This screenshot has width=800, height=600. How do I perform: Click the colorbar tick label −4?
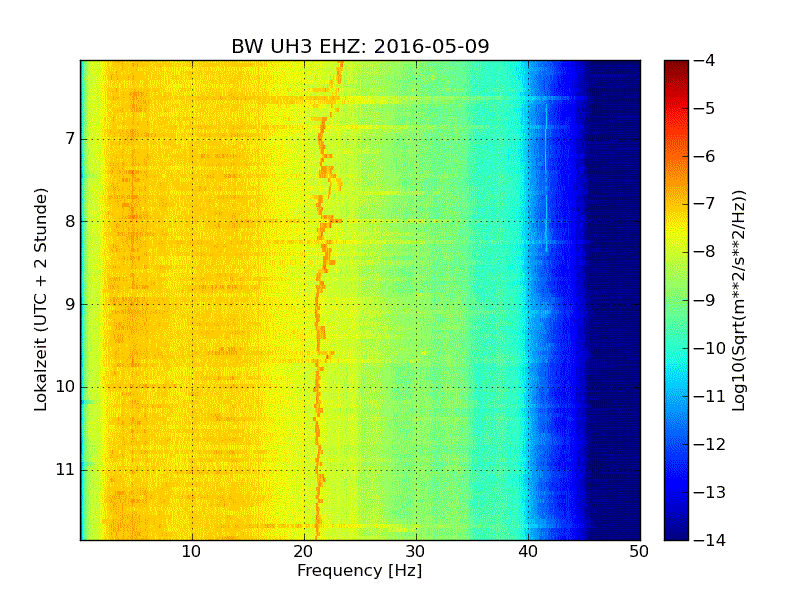[704, 60]
